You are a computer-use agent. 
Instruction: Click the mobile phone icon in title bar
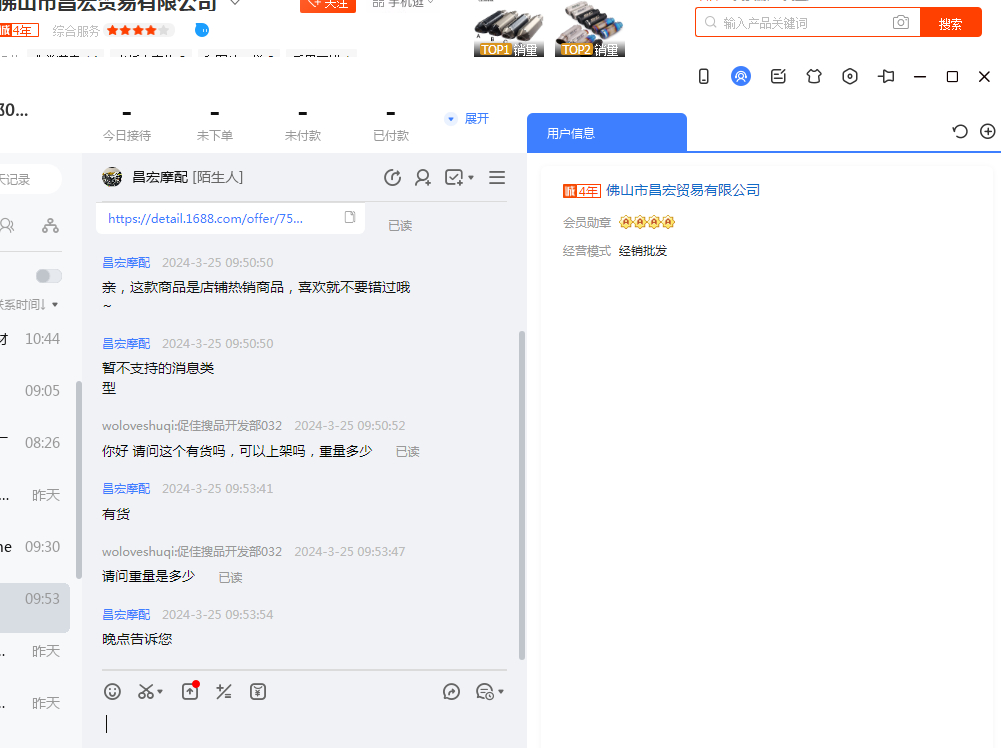(x=704, y=77)
